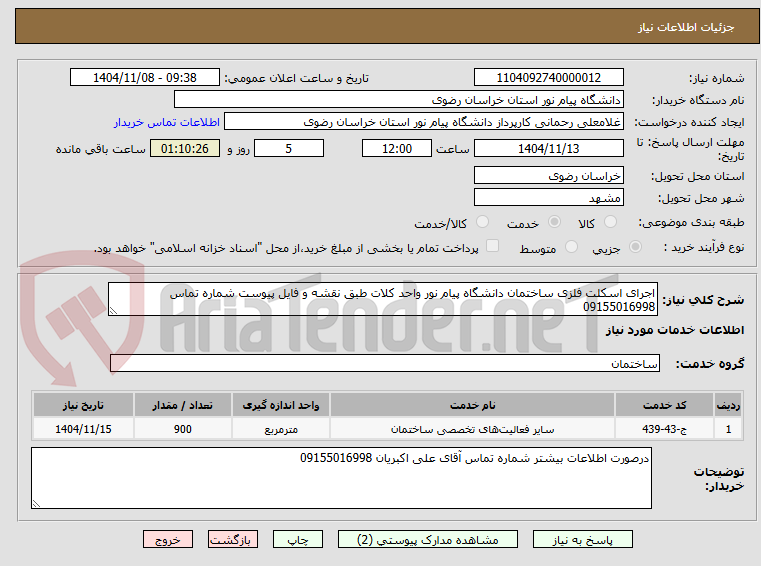Click the طبقه بندی موضوعی label

click(691, 222)
